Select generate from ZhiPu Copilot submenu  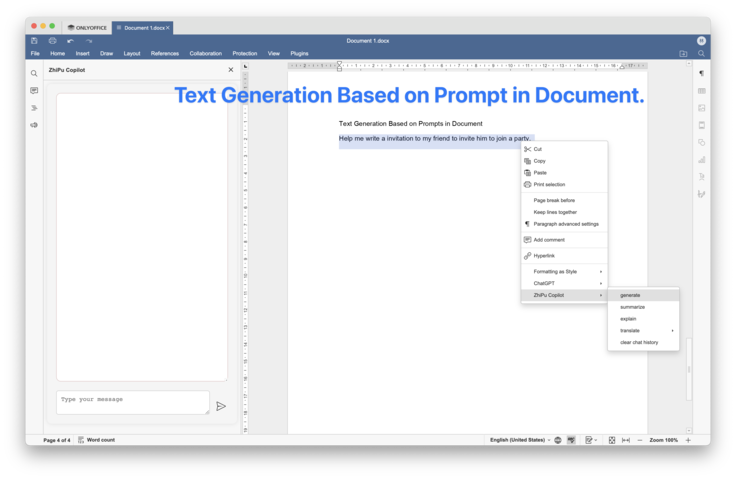click(631, 295)
